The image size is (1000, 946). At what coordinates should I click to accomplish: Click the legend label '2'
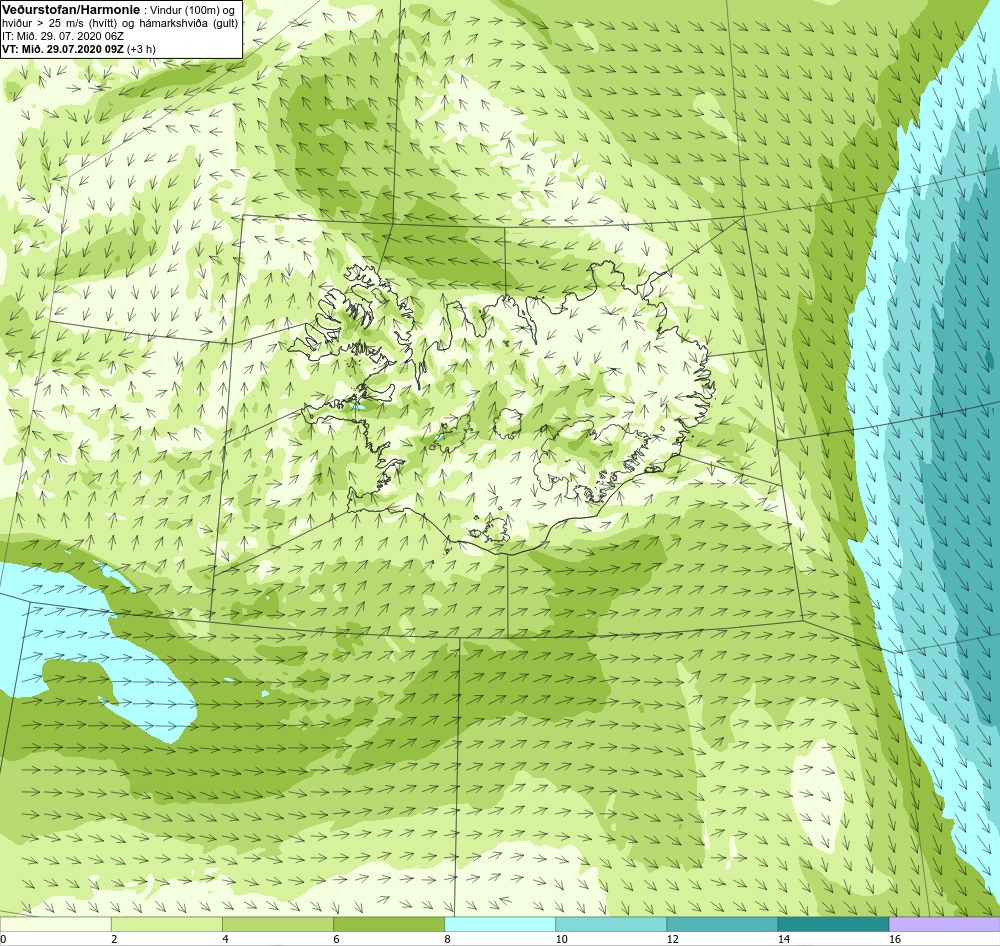pyautogui.click(x=114, y=939)
